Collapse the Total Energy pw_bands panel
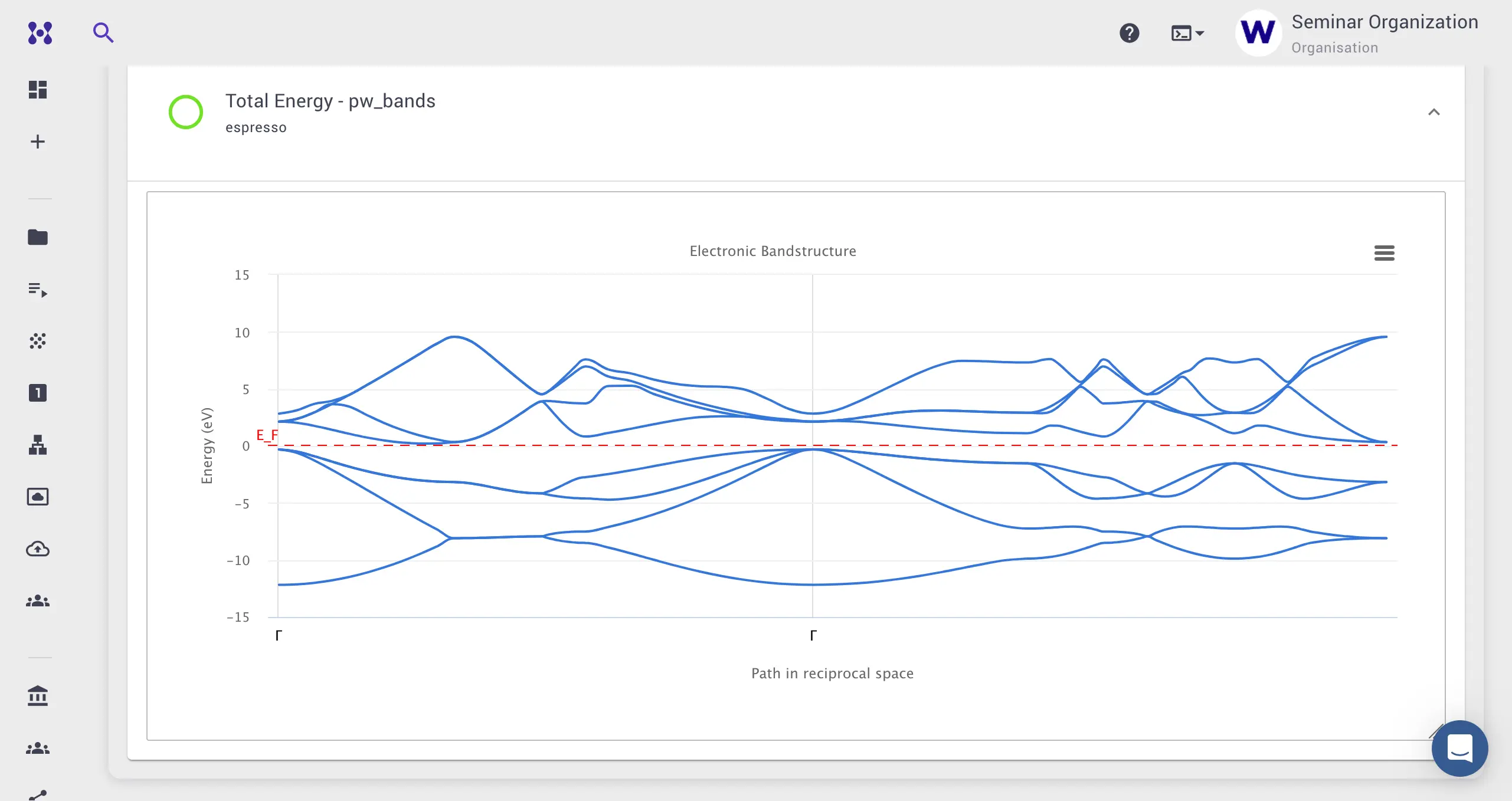The height and width of the screenshot is (801, 1512). pos(1434,112)
